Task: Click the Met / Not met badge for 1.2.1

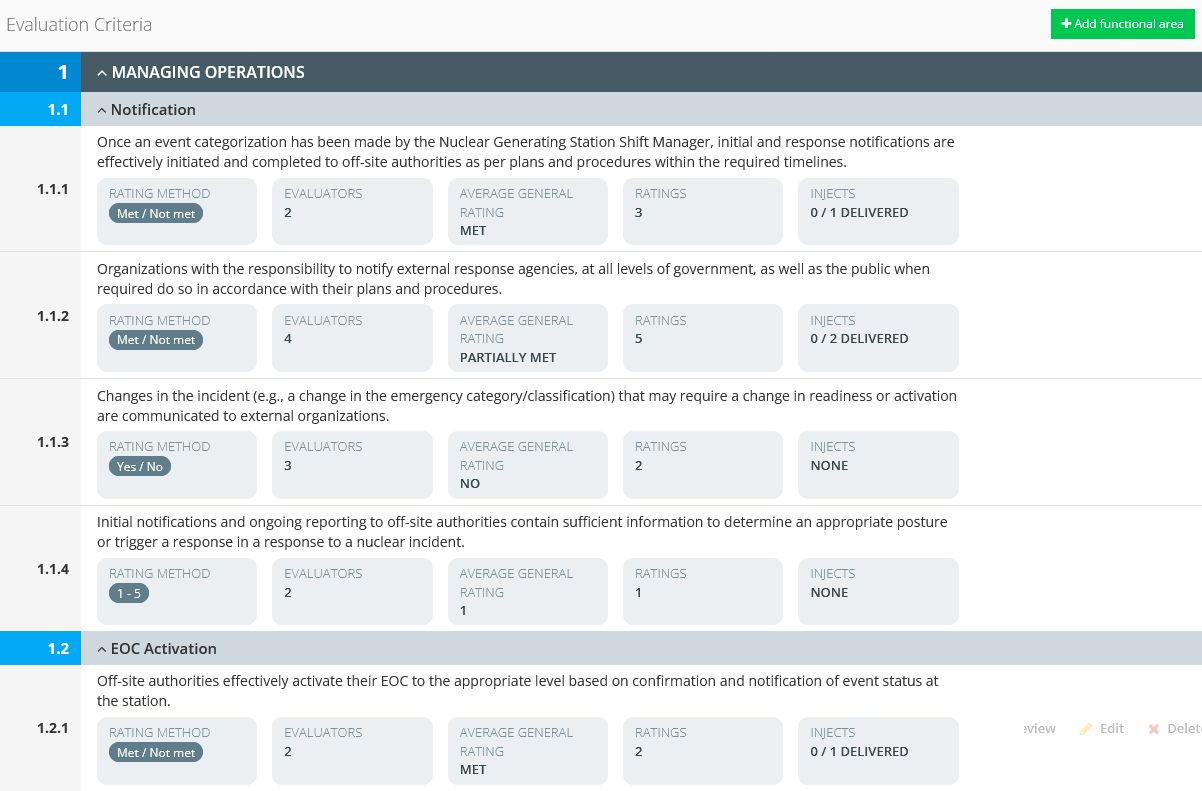Action: pyautogui.click(x=156, y=752)
